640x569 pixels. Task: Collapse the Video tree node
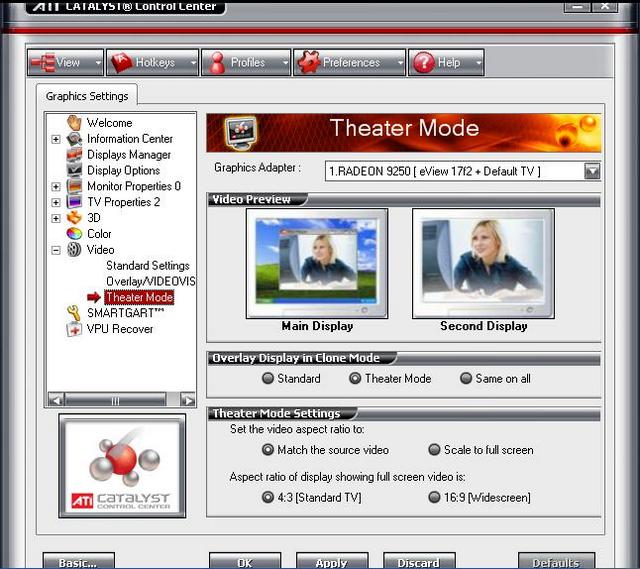56,250
